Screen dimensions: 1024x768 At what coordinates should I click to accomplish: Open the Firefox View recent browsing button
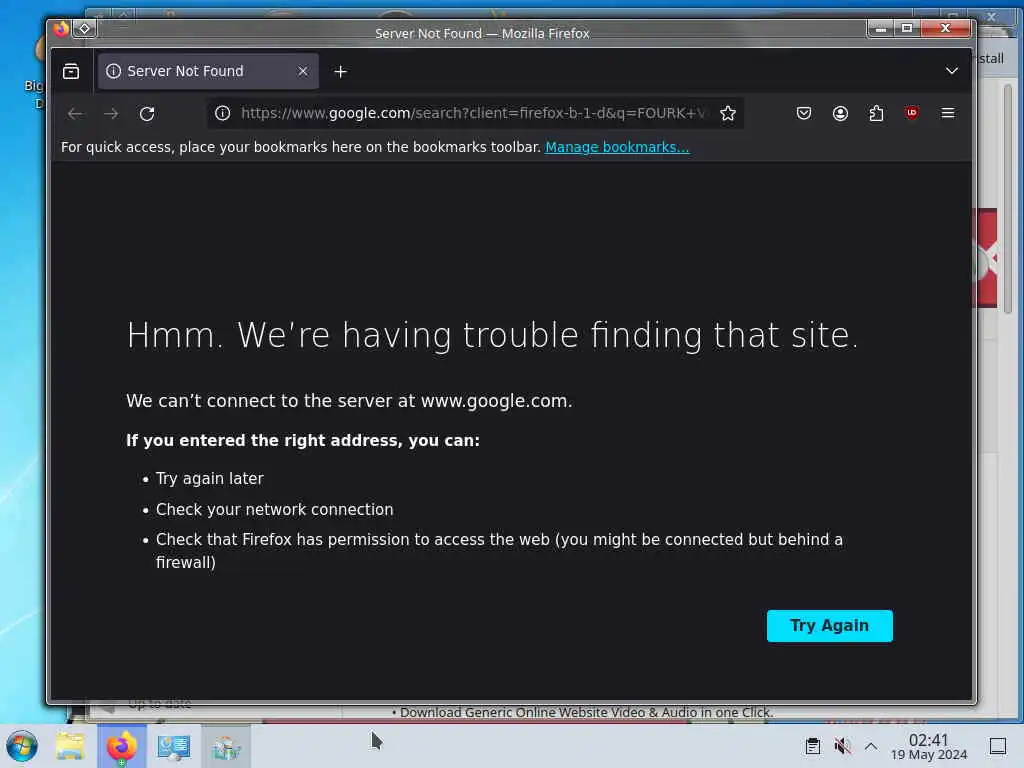(71, 71)
